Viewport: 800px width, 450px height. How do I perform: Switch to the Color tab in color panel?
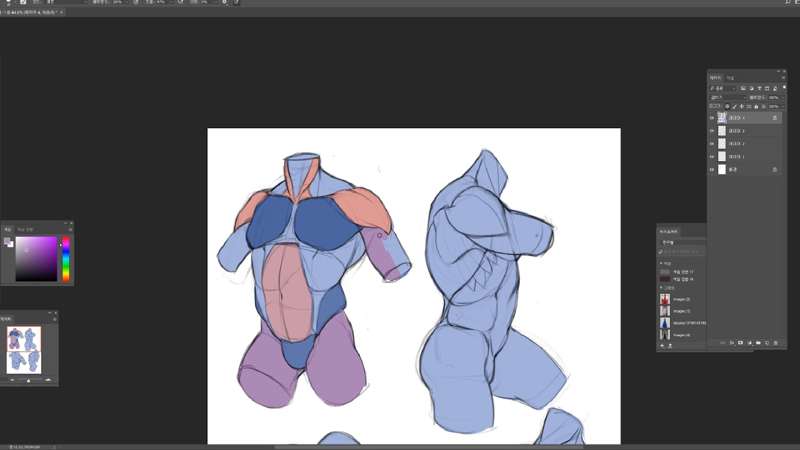pos(8,230)
